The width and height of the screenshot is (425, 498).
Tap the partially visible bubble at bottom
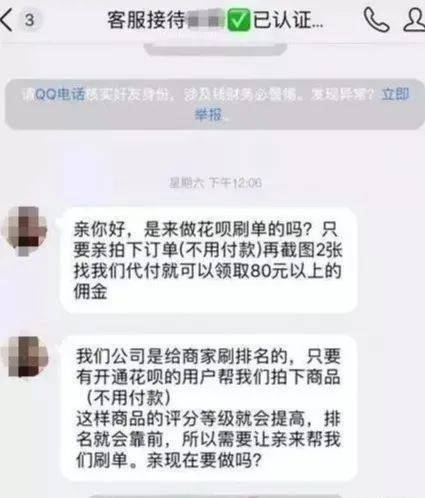click(215, 496)
